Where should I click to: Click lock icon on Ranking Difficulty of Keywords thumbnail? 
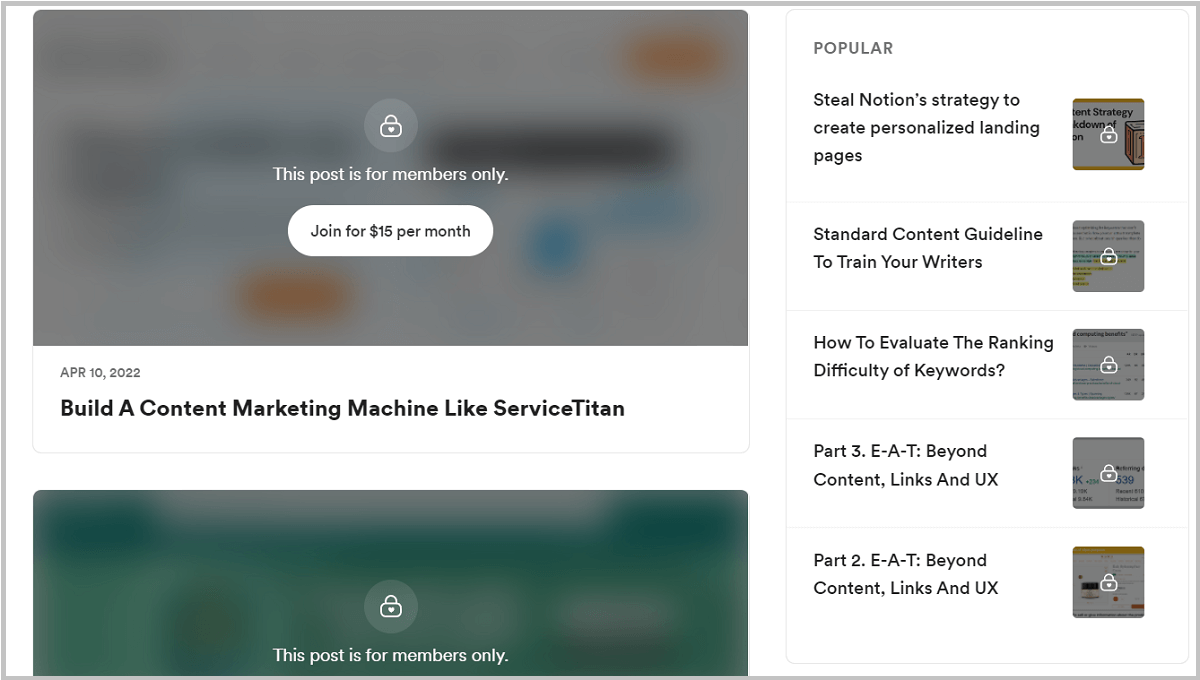pyautogui.click(x=1108, y=364)
